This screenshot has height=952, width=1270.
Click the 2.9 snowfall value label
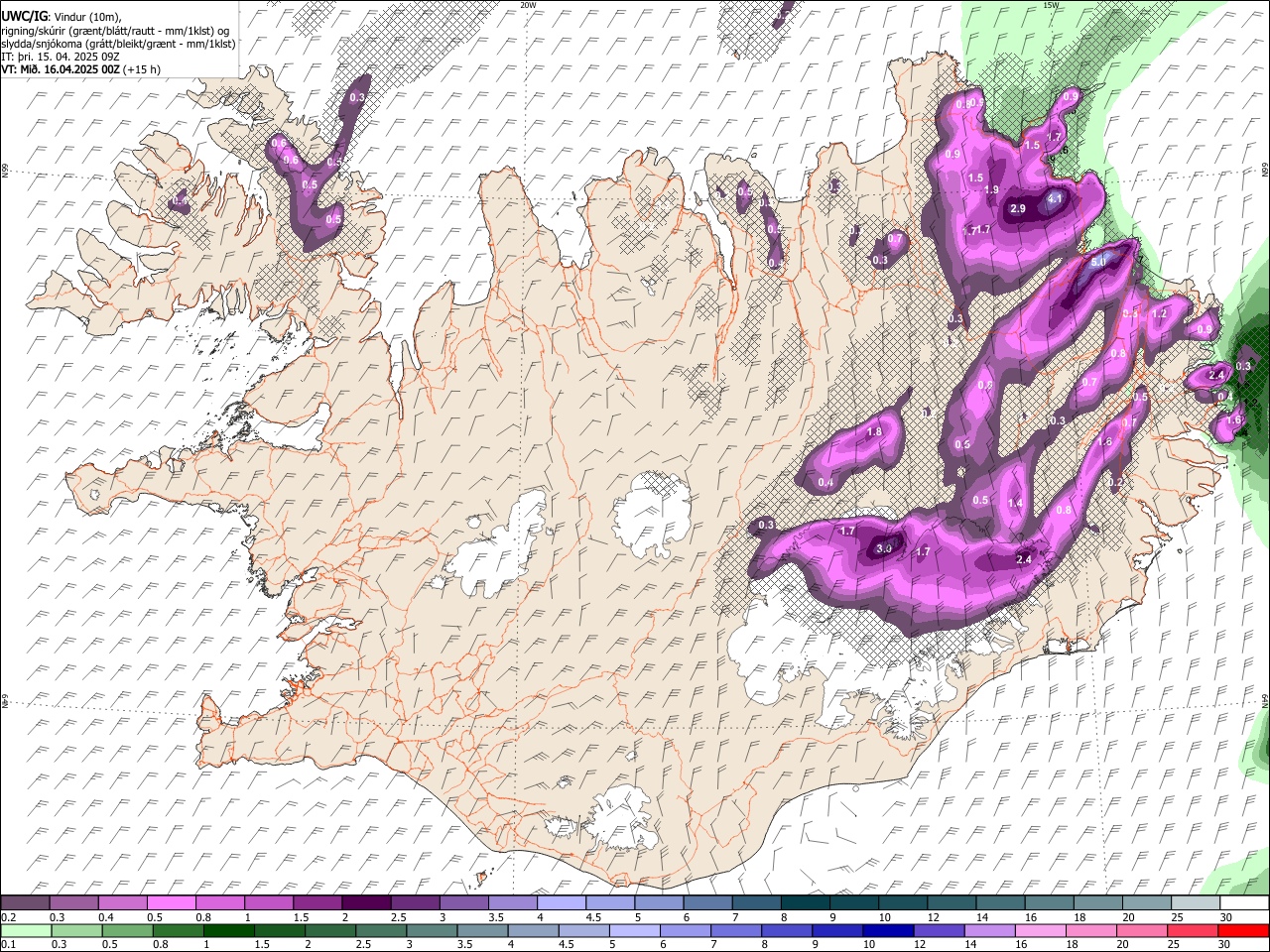click(x=1017, y=209)
